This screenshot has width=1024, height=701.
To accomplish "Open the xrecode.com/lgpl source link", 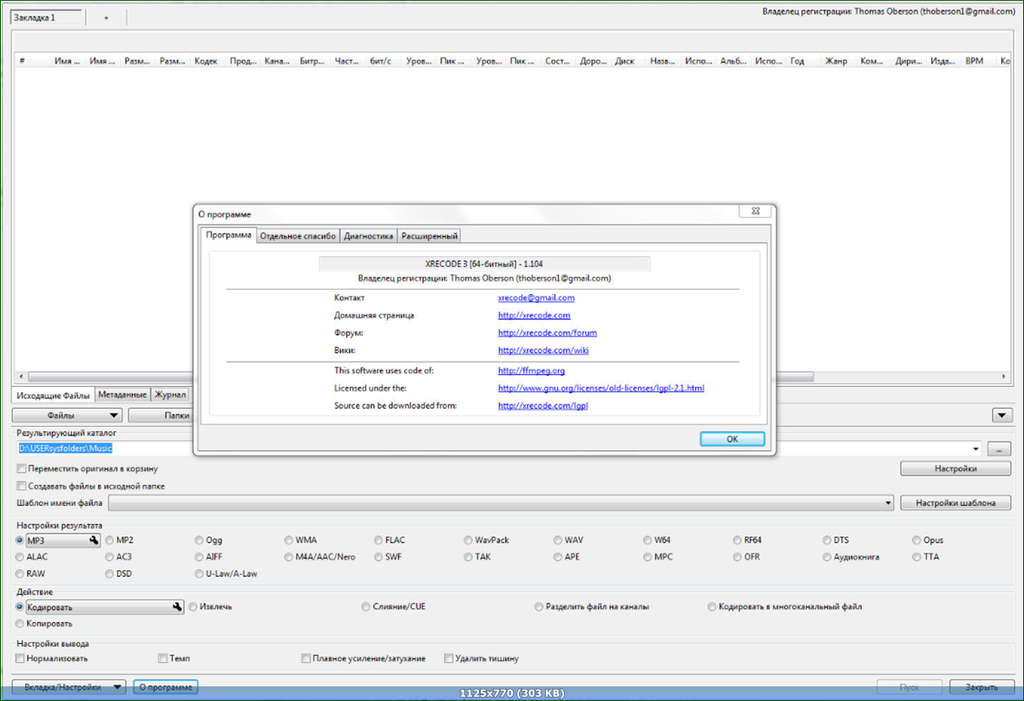I will [543, 406].
